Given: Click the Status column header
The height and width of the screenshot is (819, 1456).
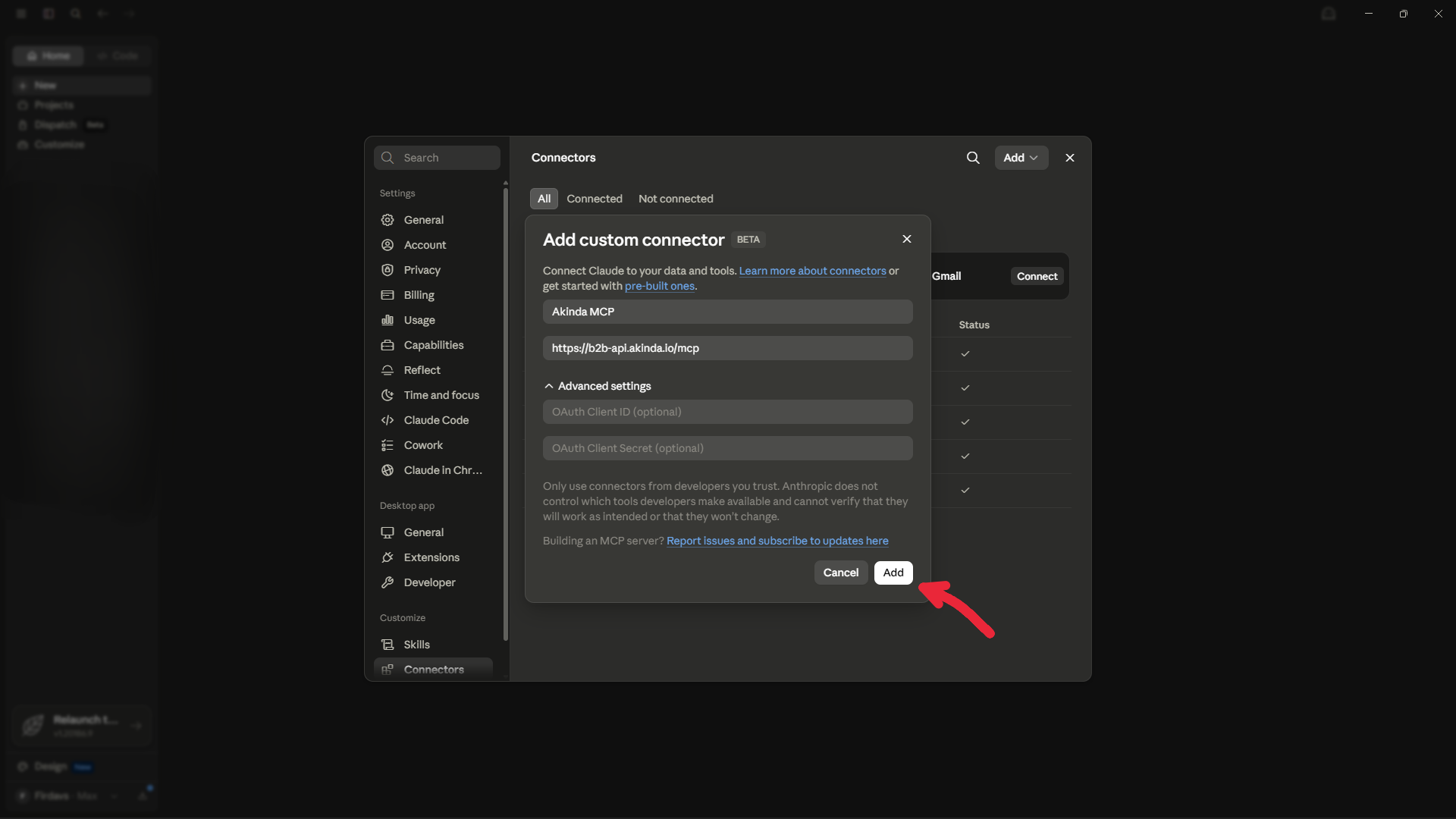Looking at the screenshot, I should (974, 325).
